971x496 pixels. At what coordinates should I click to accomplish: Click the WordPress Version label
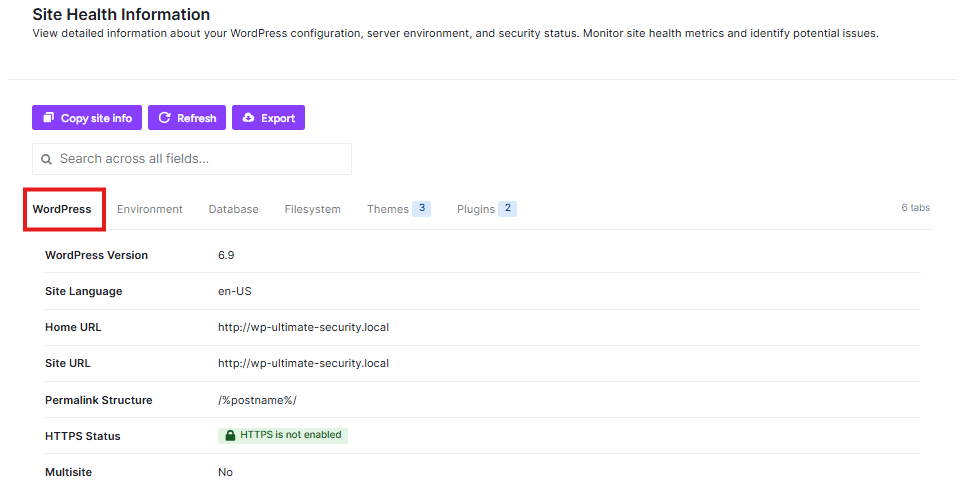click(97, 255)
